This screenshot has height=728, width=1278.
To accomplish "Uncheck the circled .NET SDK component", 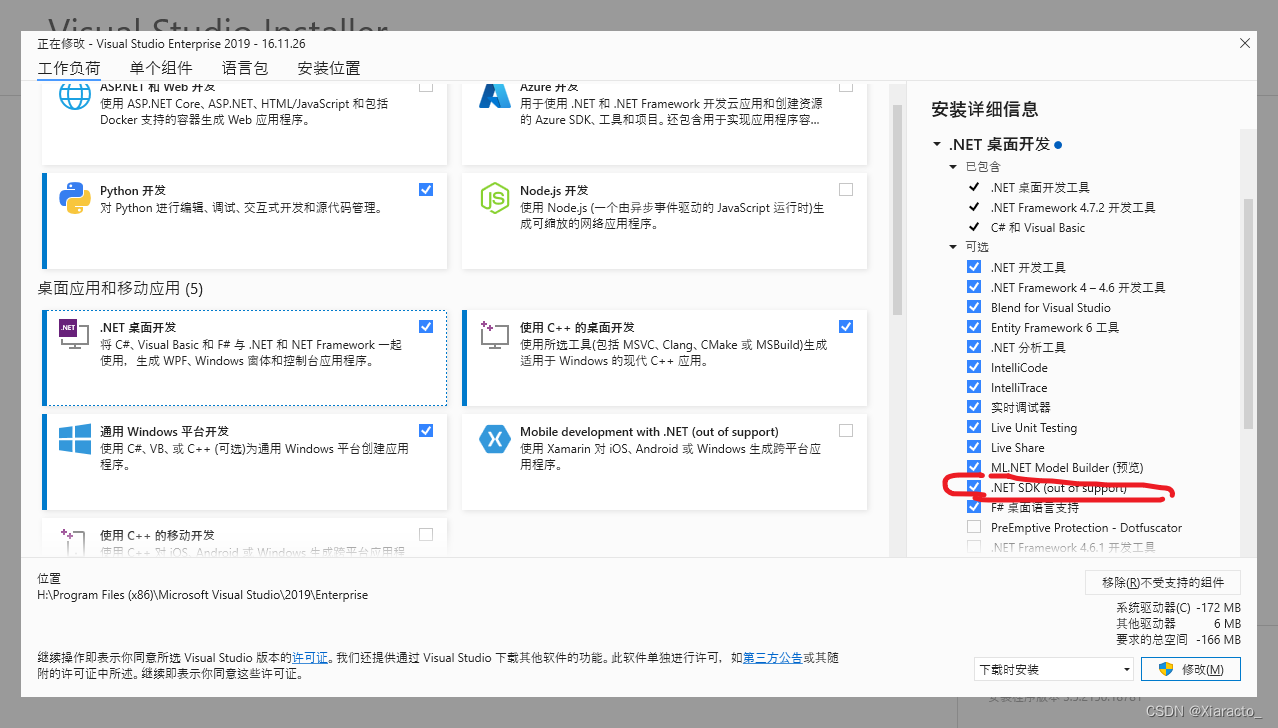I will (973, 487).
